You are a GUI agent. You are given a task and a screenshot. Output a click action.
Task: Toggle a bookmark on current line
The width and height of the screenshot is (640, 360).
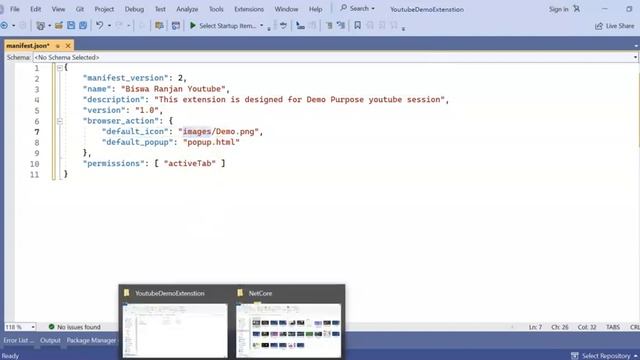pos(357,25)
